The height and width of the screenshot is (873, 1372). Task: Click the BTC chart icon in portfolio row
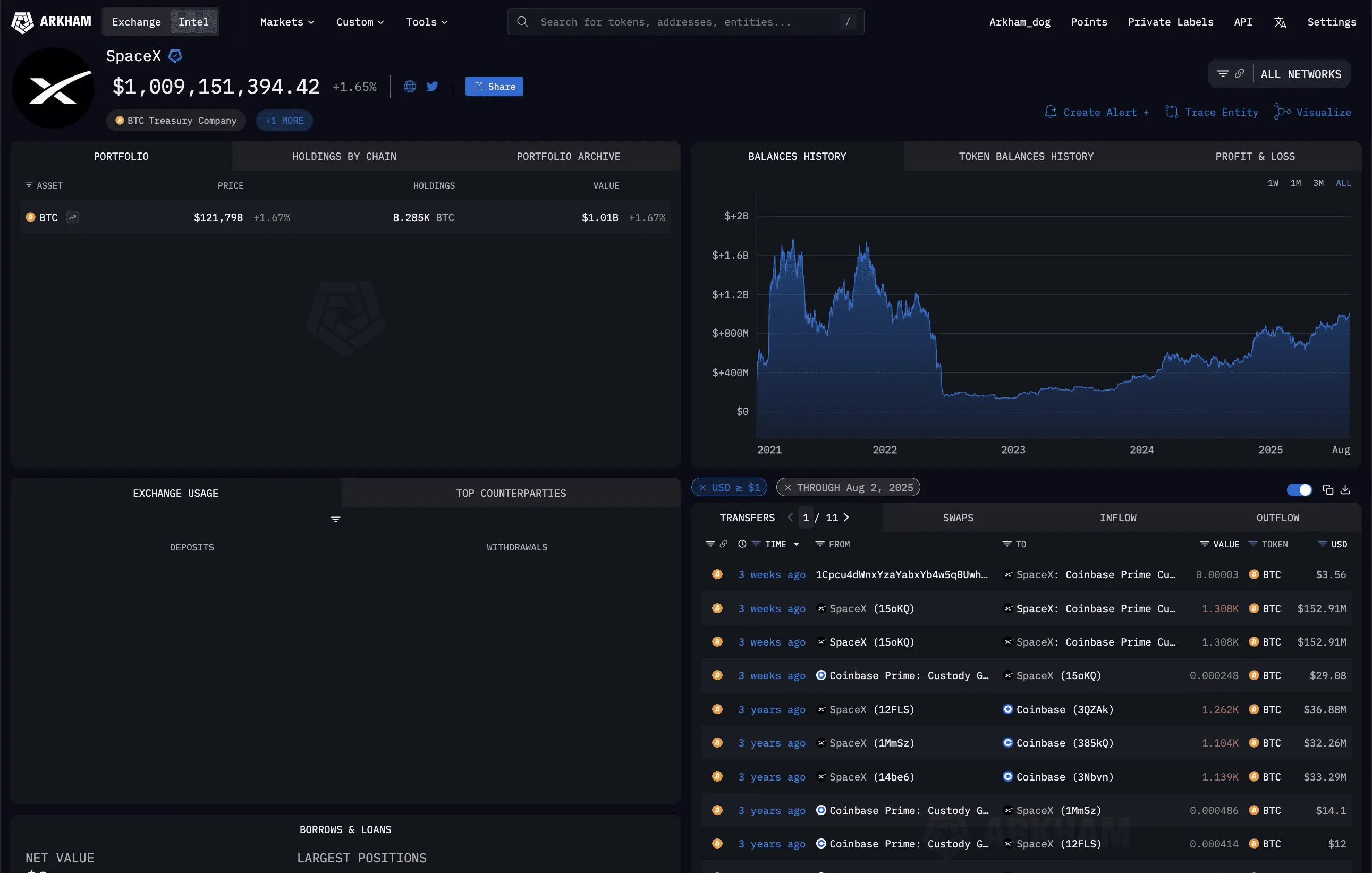click(72, 217)
